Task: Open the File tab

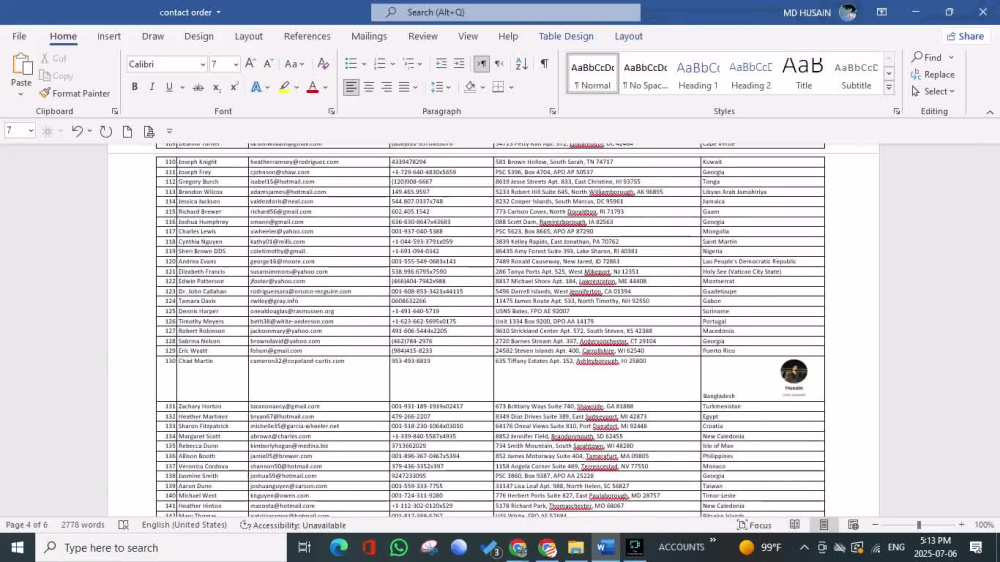Action: pyautogui.click(x=19, y=36)
